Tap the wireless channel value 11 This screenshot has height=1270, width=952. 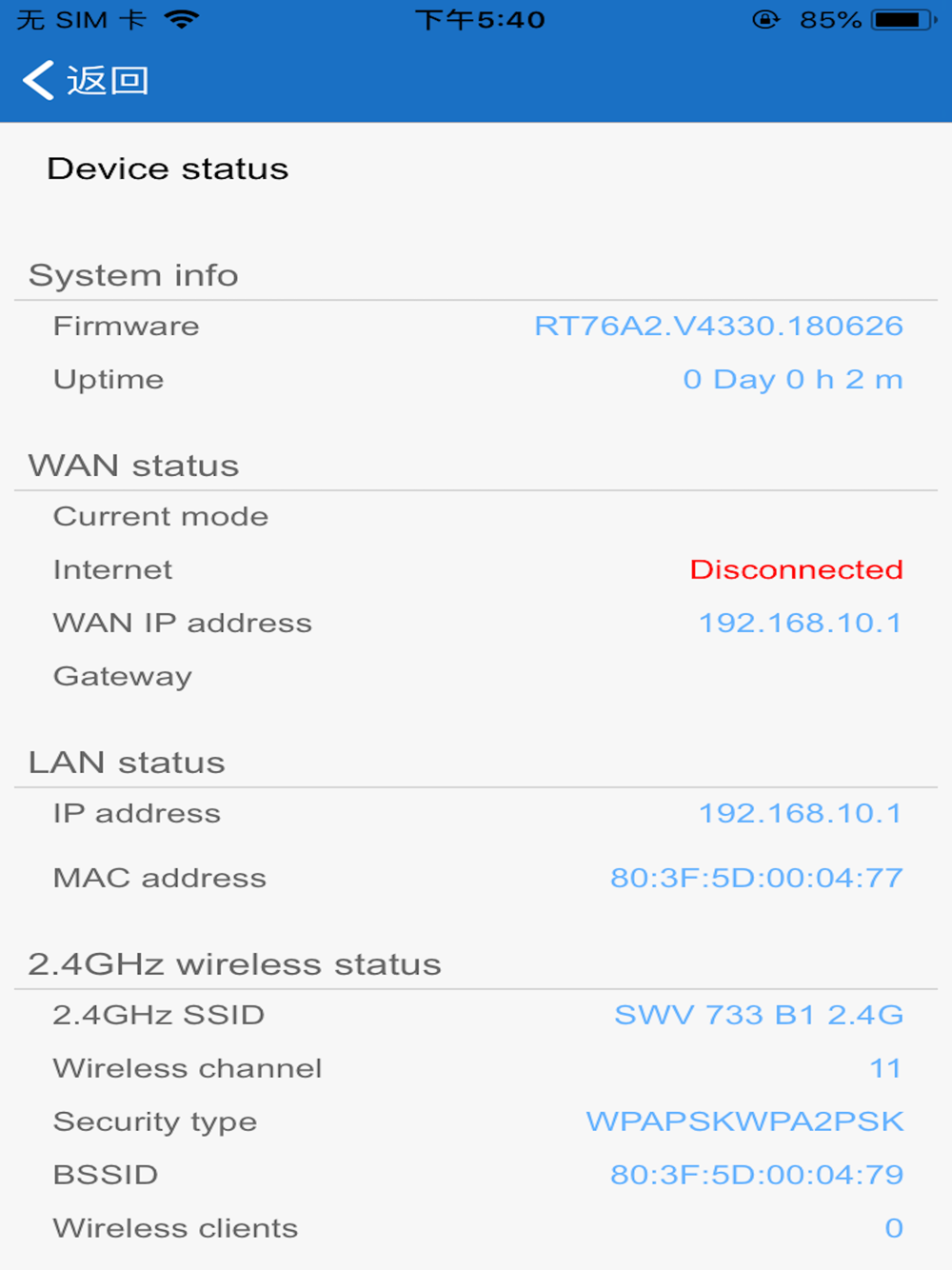click(x=885, y=1068)
